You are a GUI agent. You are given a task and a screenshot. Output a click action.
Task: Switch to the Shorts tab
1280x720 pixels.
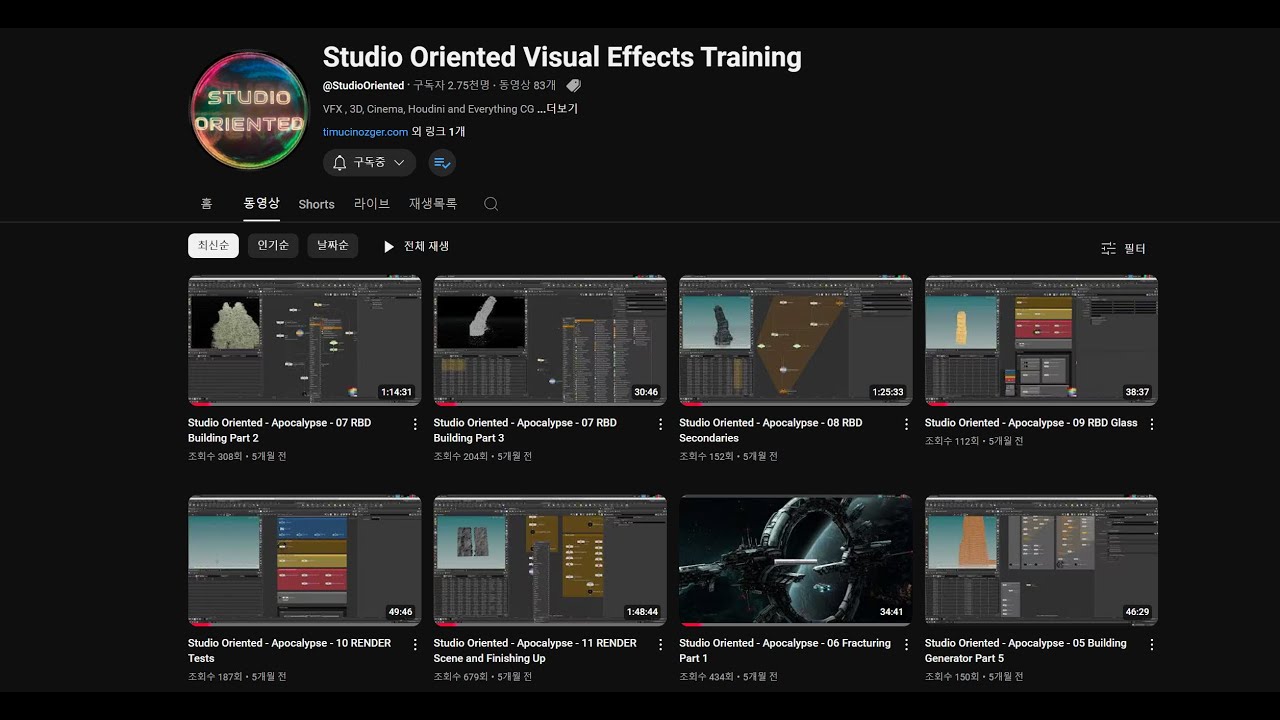[316, 204]
